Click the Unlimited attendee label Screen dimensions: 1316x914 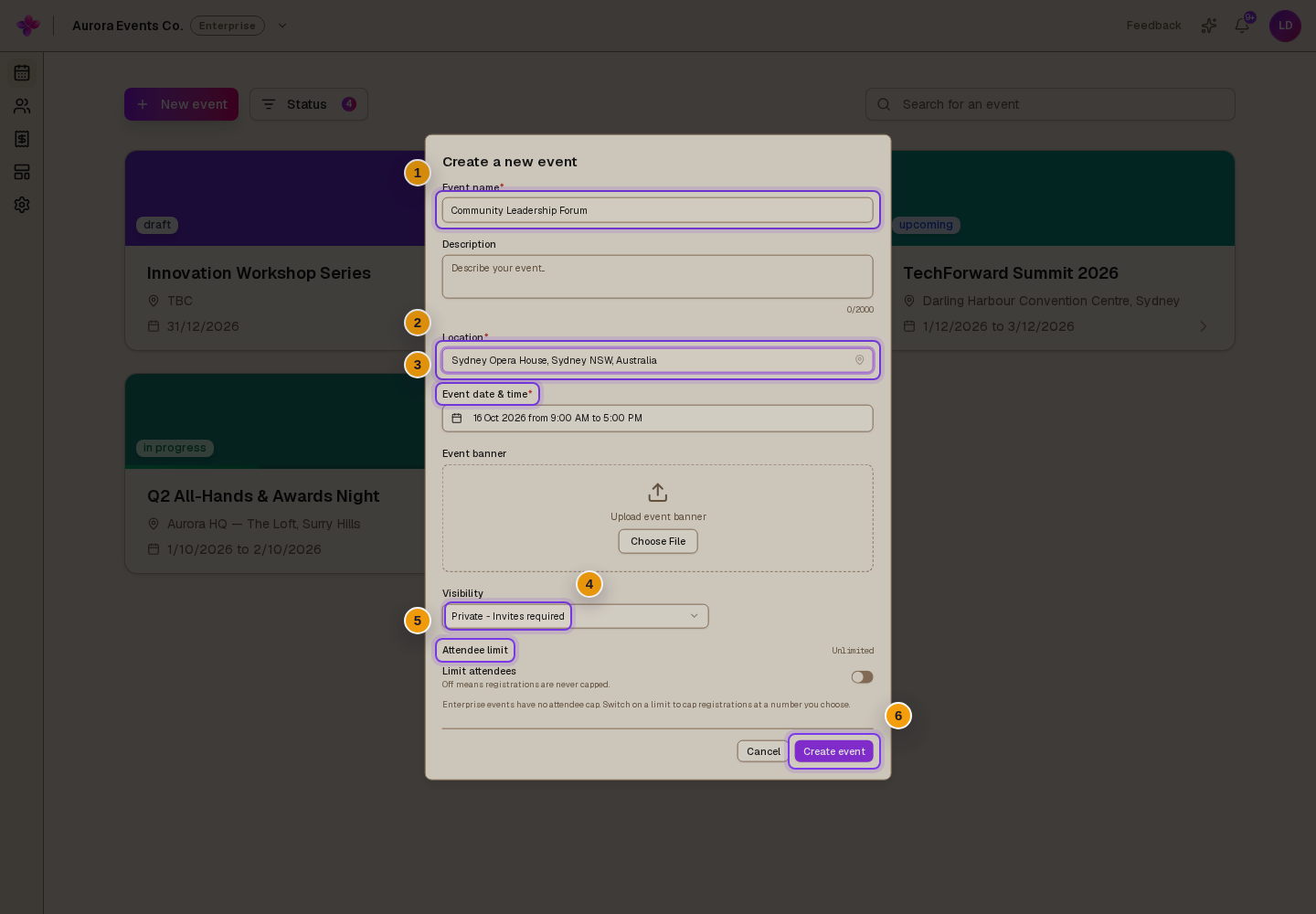tap(853, 651)
